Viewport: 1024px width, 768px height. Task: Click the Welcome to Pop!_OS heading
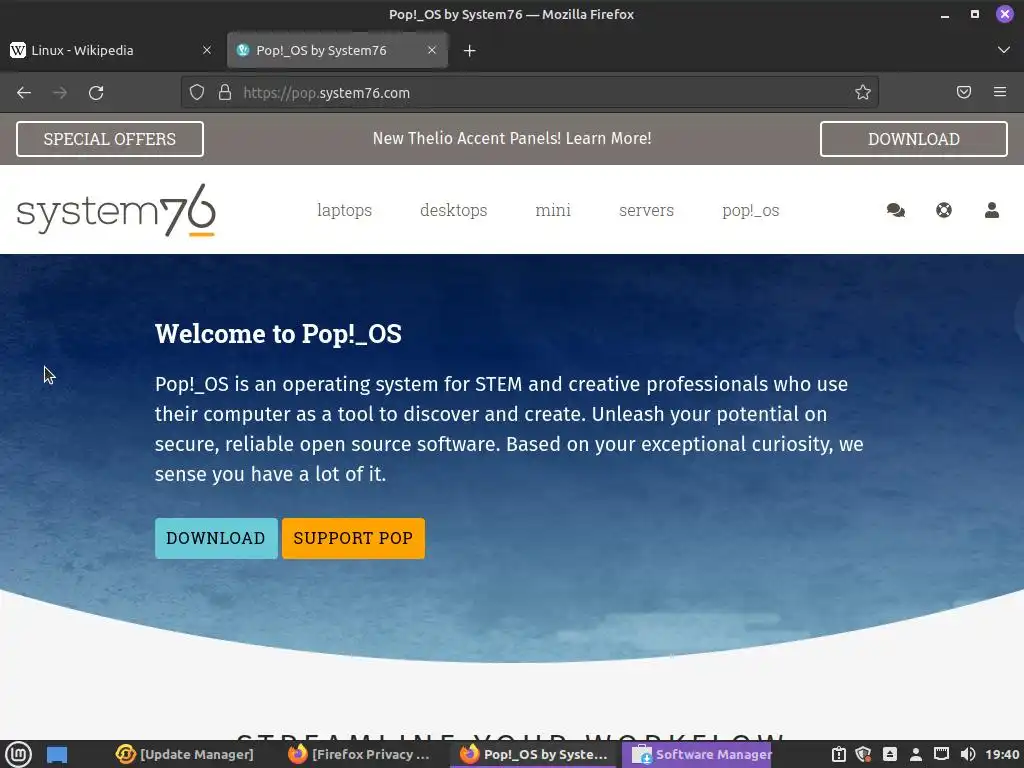[x=278, y=334]
